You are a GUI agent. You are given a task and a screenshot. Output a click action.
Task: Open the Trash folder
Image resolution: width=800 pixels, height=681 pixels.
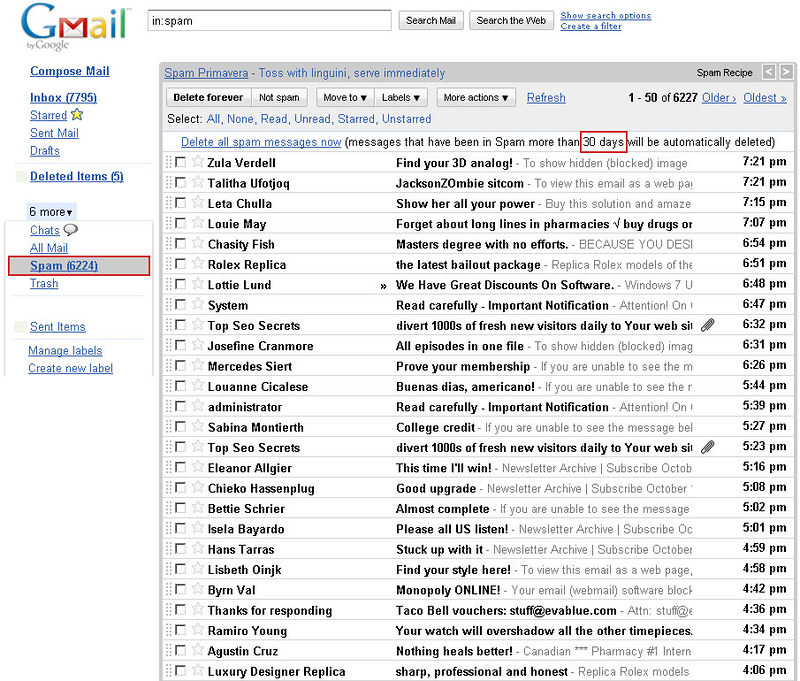(x=43, y=283)
